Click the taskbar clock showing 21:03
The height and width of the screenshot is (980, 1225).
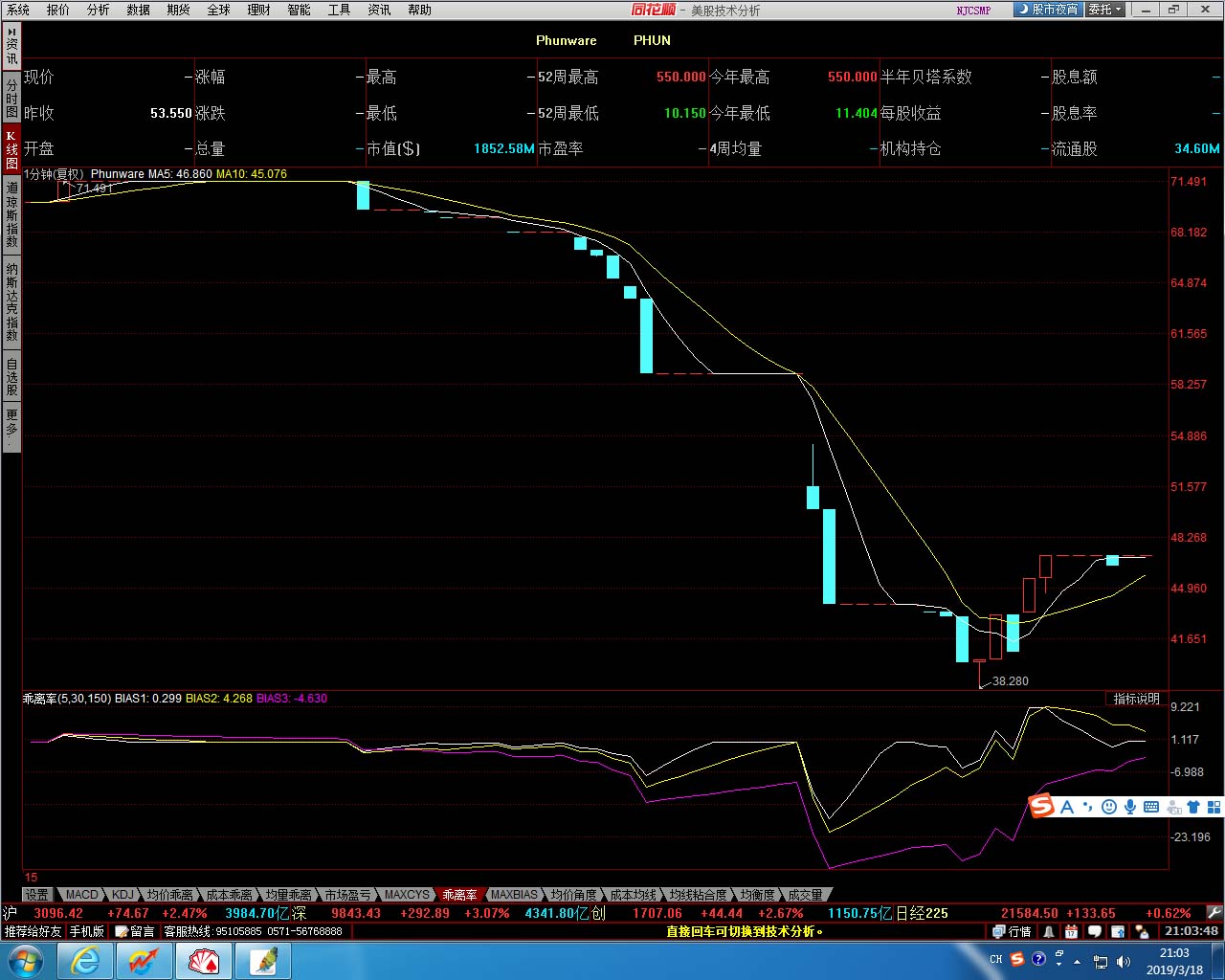point(1174,961)
